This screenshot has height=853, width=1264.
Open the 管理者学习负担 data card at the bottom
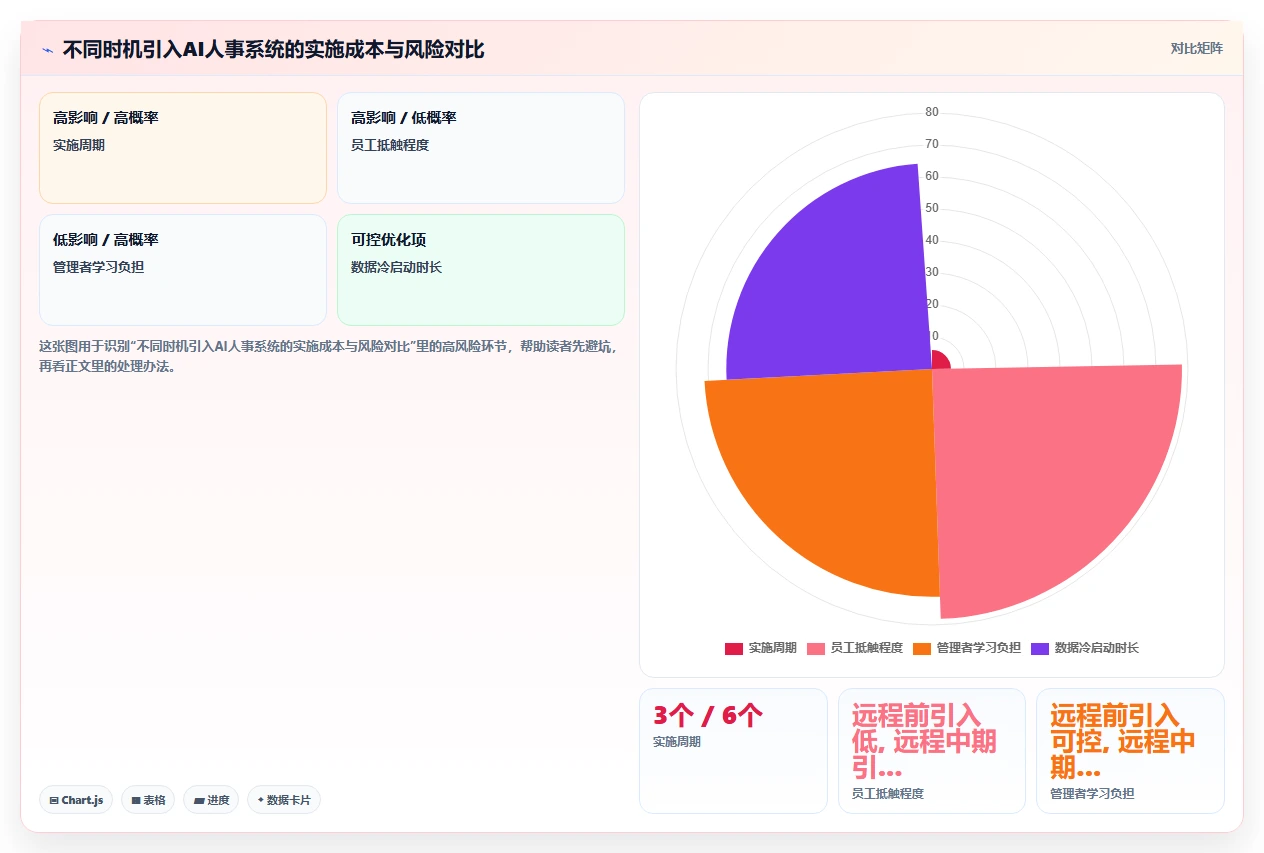1130,750
